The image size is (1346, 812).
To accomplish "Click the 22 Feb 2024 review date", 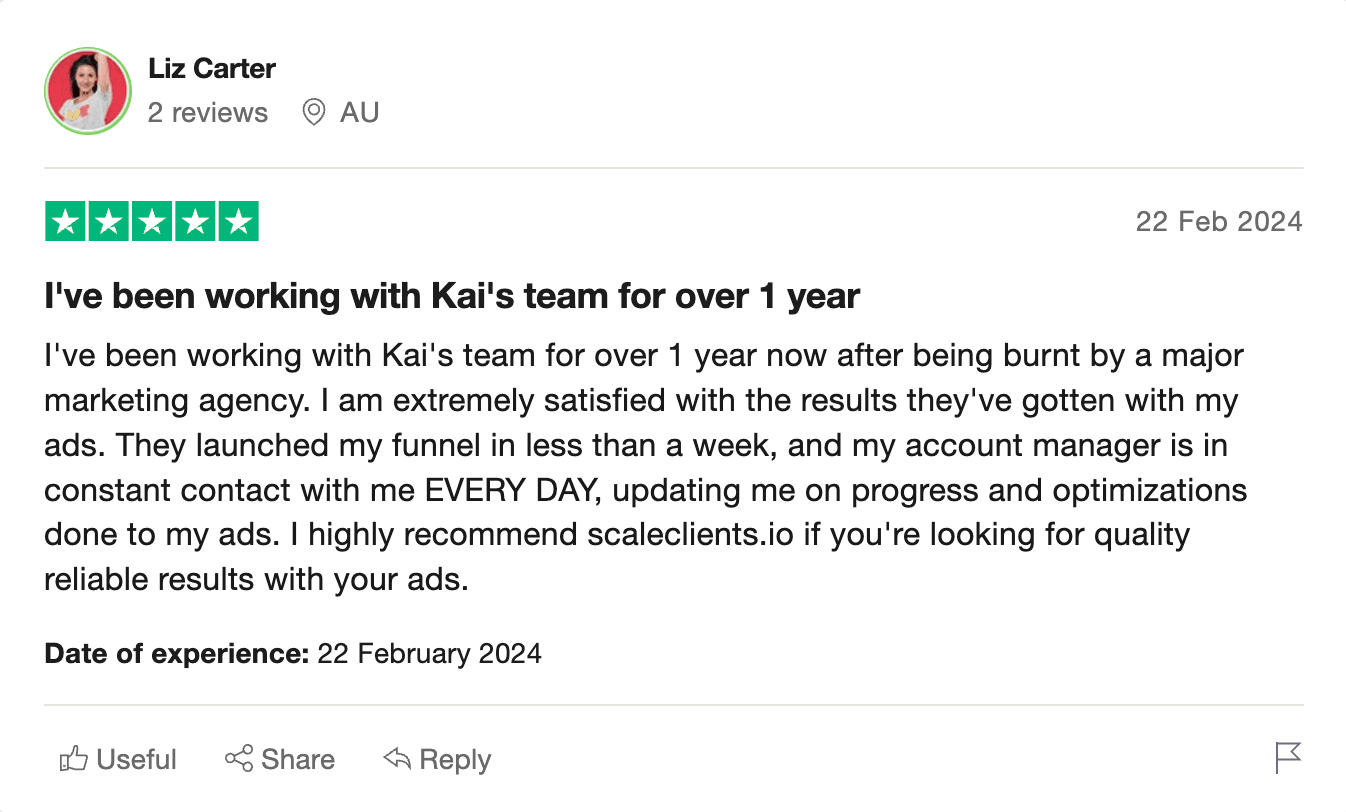I will coord(1218,222).
